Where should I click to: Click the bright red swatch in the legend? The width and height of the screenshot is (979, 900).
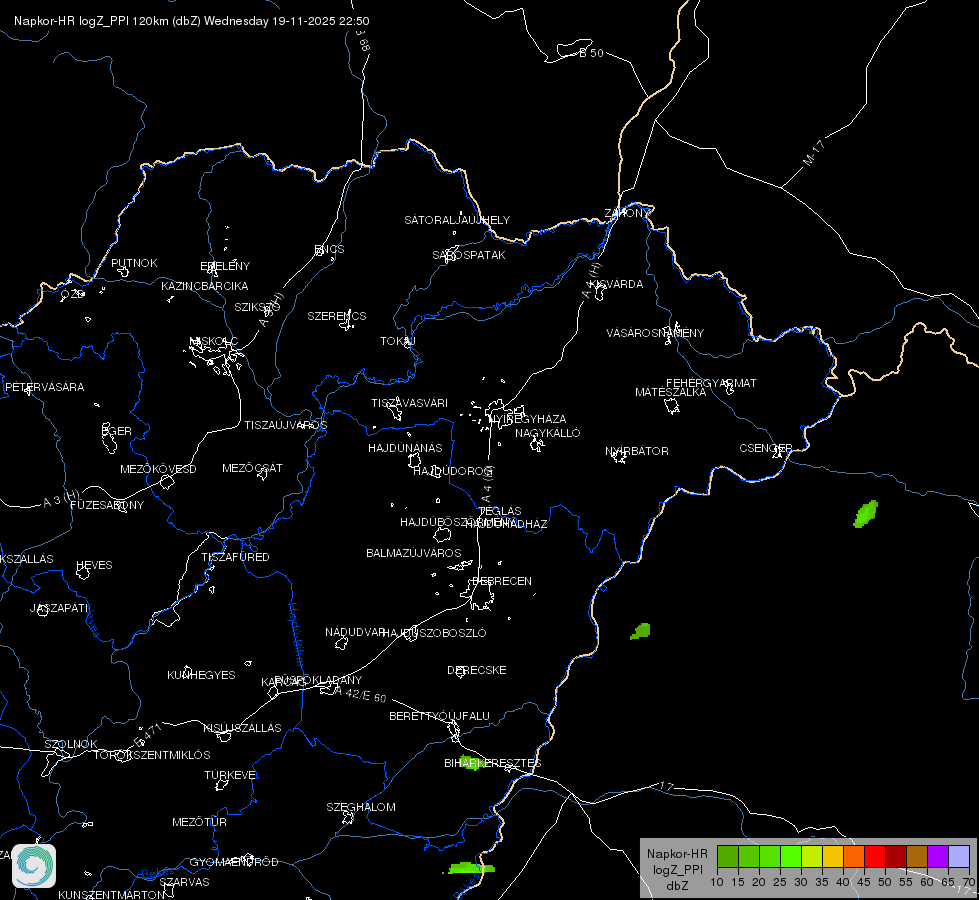point(875,856)
